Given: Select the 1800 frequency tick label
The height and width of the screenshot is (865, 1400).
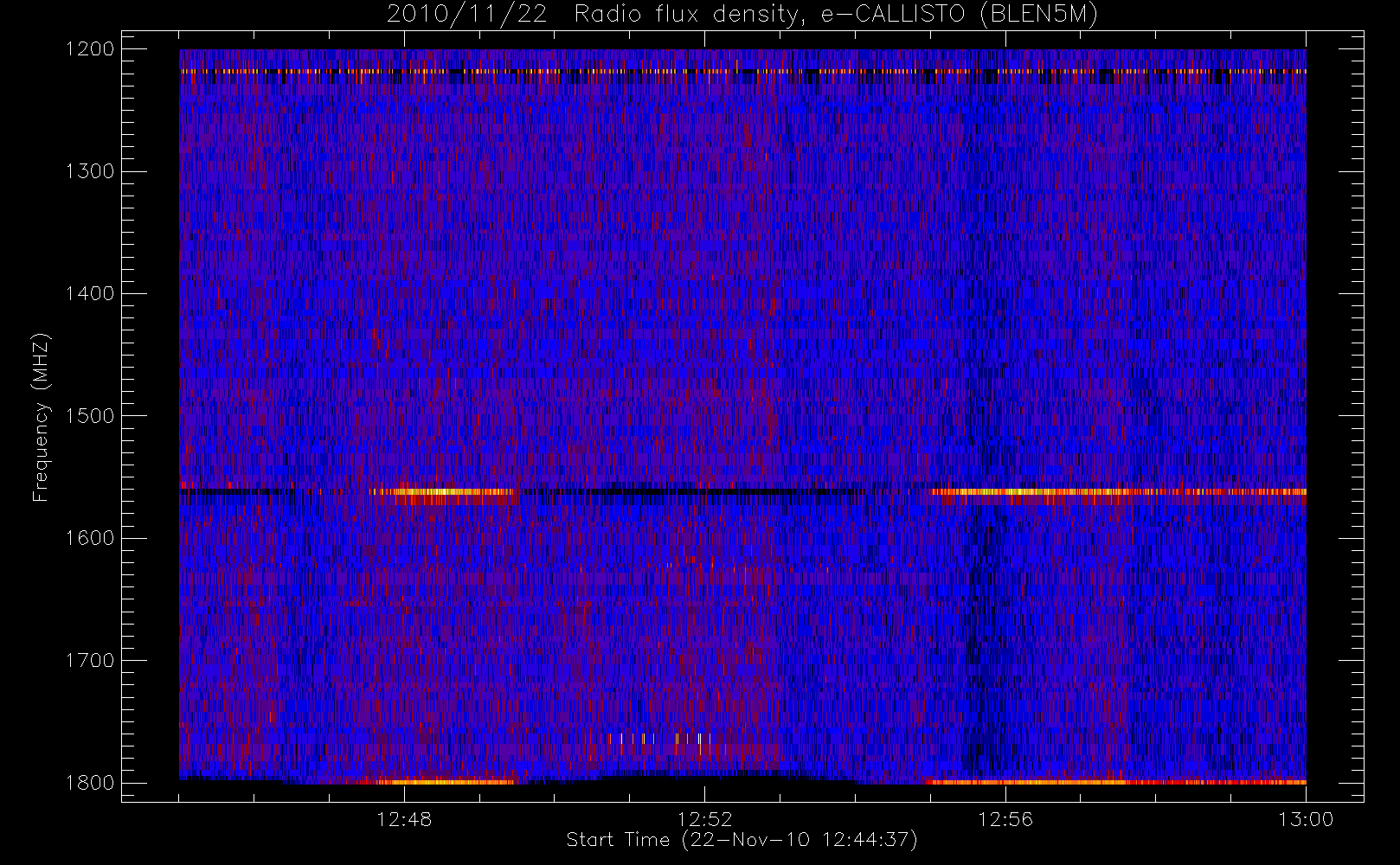Looking at the screenshot, I should coord(90,783).
